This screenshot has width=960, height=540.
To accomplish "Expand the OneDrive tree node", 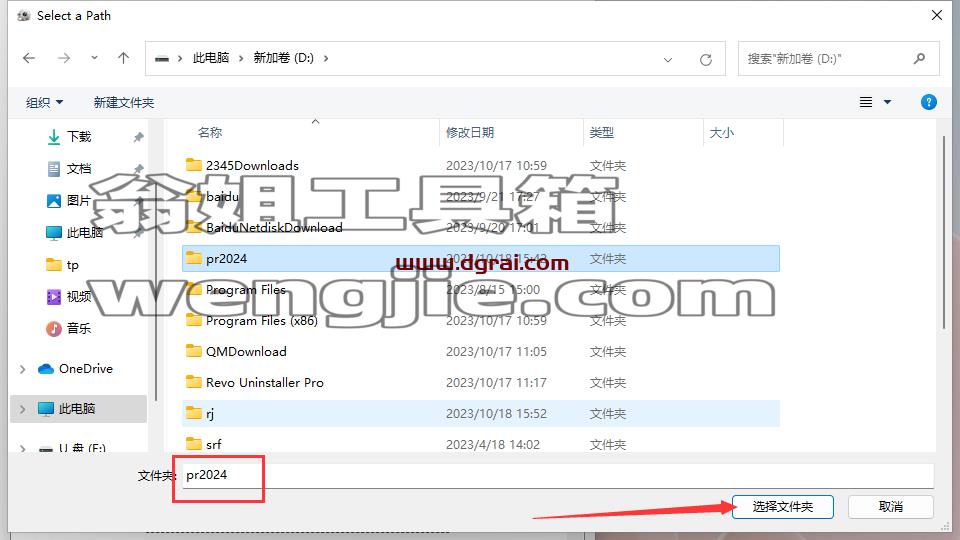I will (x=23, y=369).
